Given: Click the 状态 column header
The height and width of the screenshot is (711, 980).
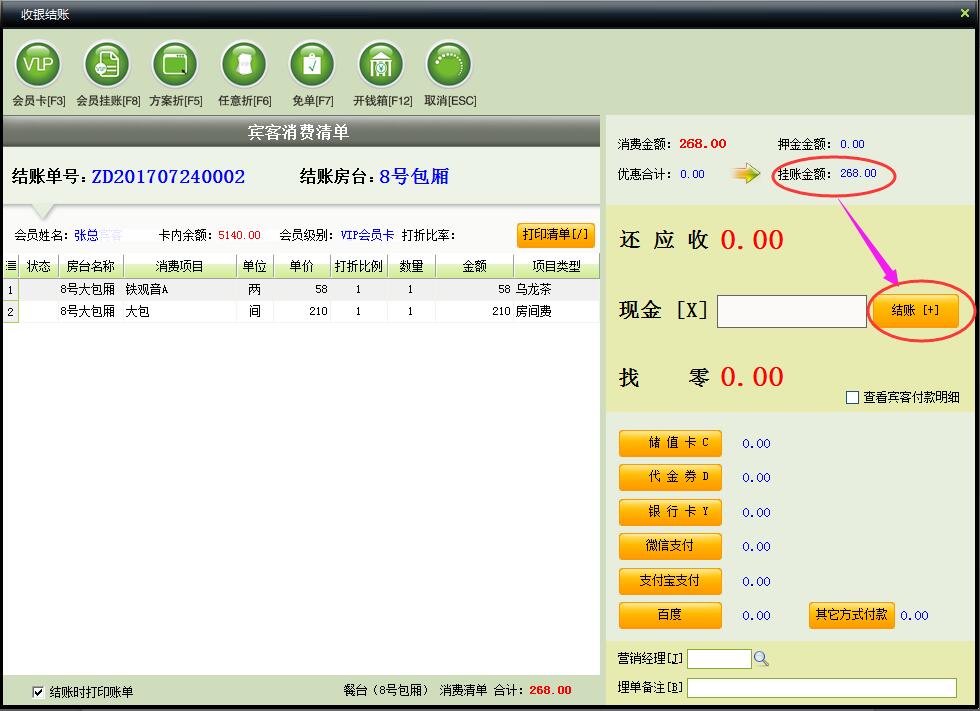Looking at the screenshot, I should coord(39,266).
